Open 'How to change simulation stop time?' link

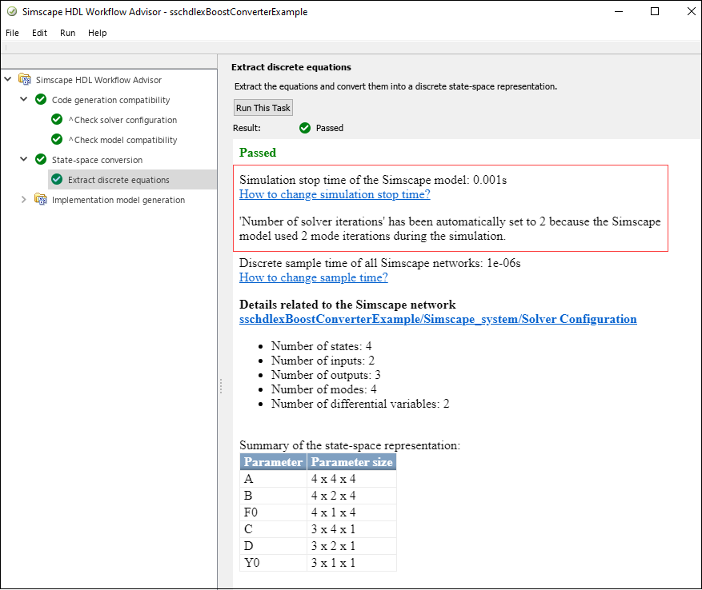click(334, 194)
